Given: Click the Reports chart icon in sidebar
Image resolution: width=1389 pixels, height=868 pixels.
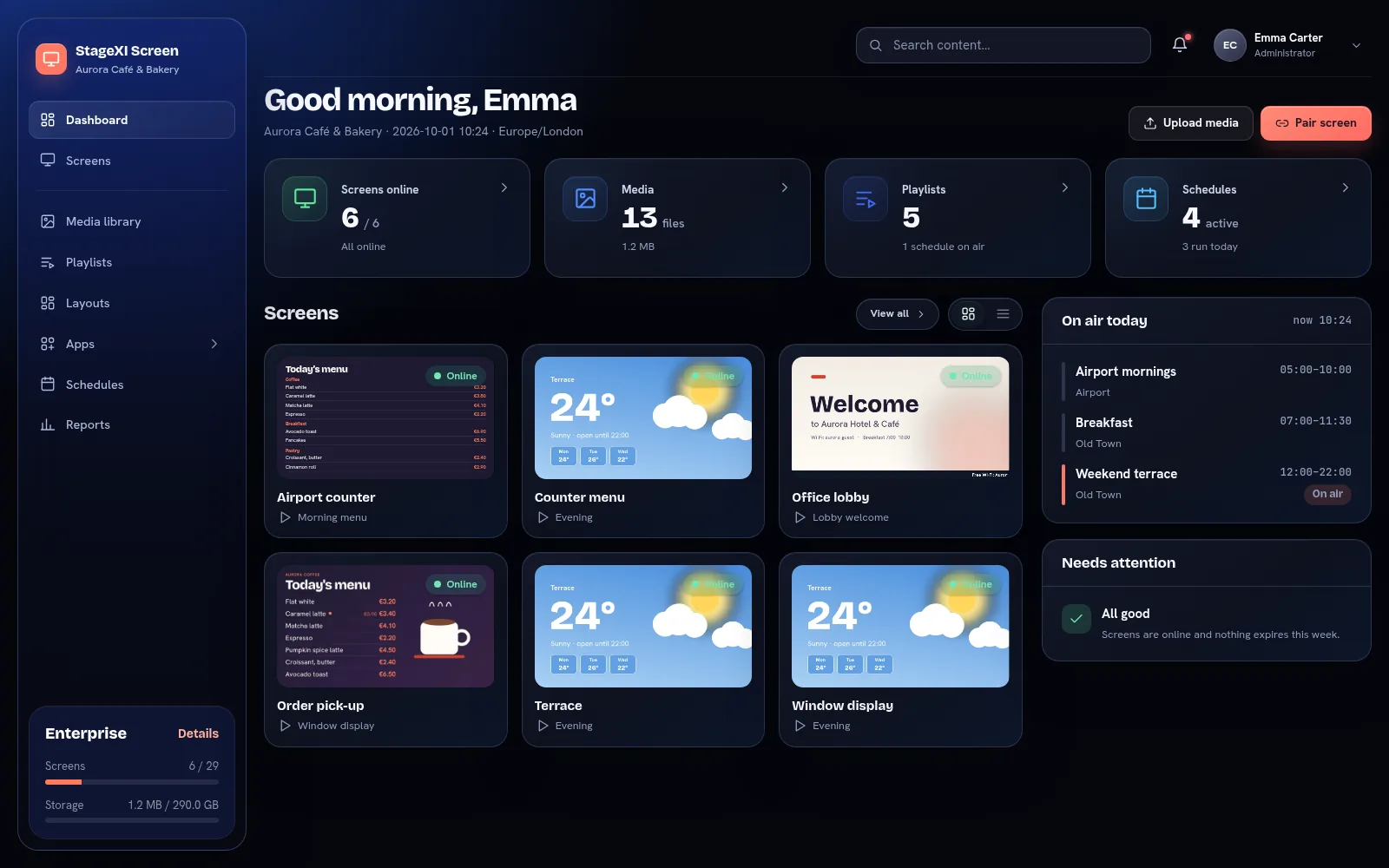Looking at the screenshot, I should click(48, 424).
